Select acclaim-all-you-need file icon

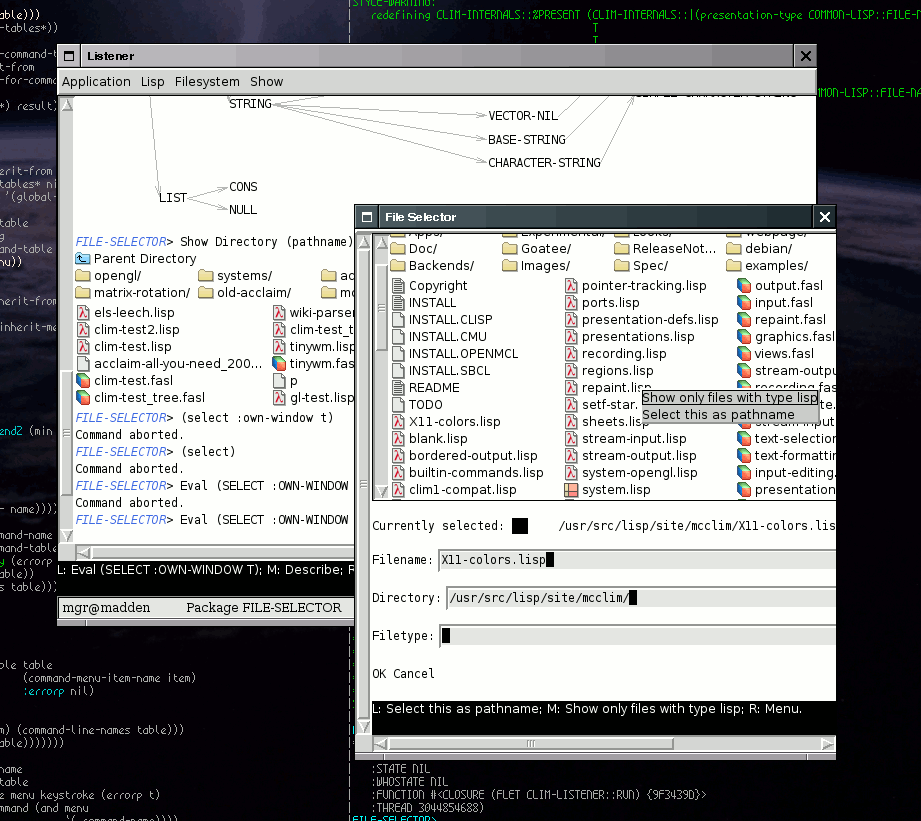[x=83, y=364]
